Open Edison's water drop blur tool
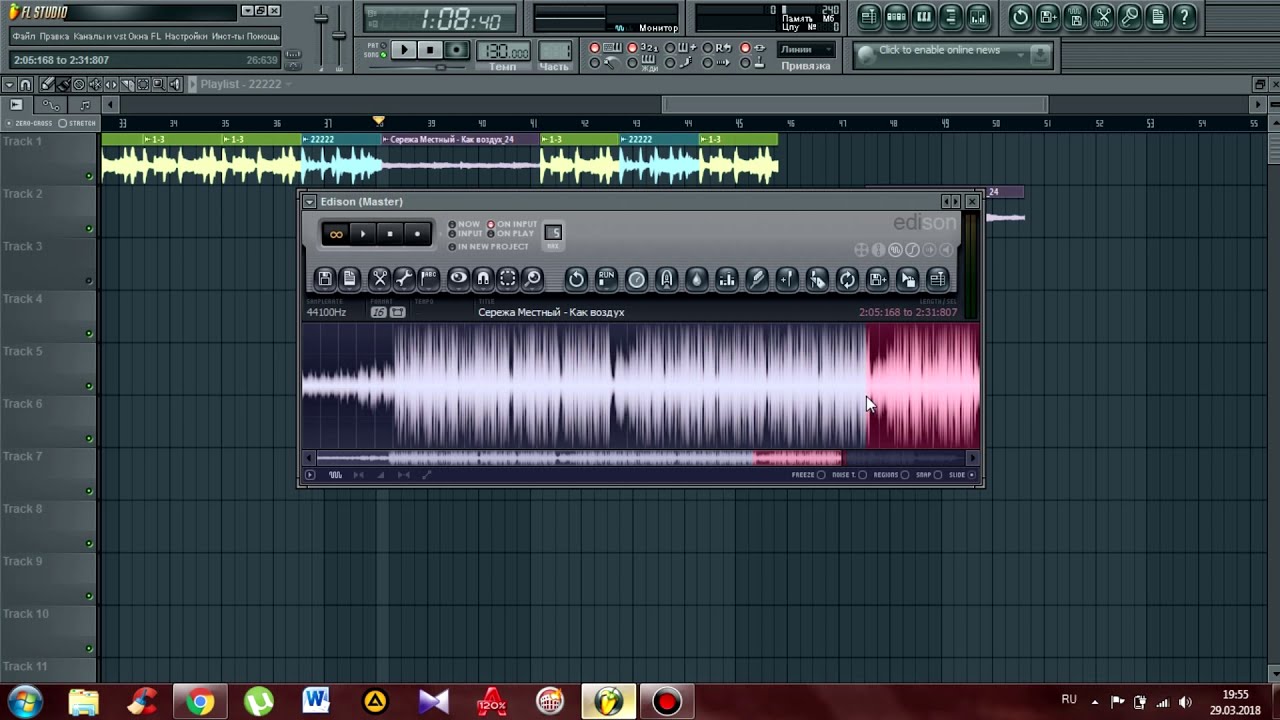 (697, 279)
